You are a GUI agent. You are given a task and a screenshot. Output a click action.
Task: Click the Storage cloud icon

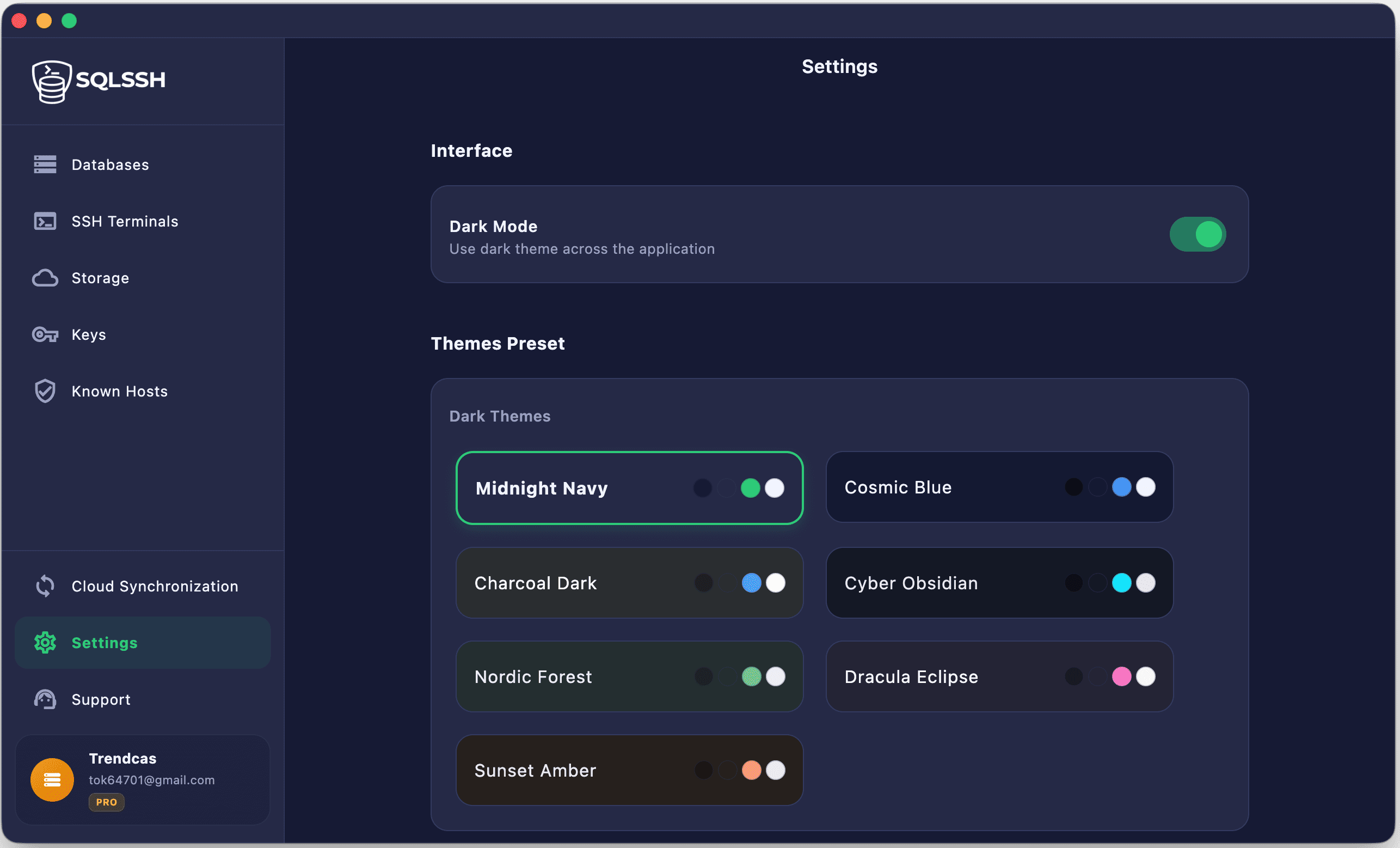[x=45, y=278]
